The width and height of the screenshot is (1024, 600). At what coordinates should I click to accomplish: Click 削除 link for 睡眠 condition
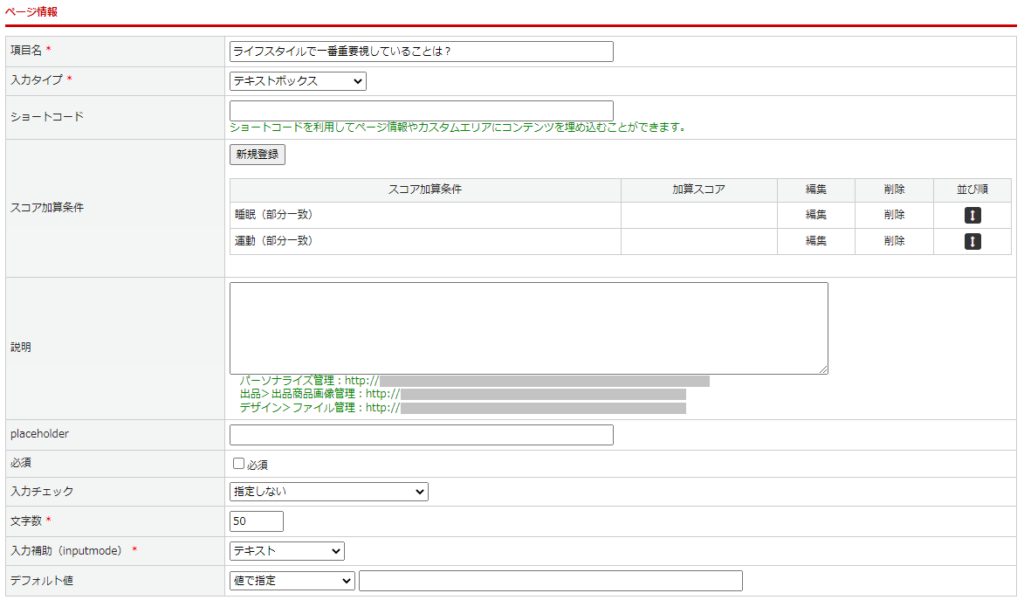click(894, 215)
